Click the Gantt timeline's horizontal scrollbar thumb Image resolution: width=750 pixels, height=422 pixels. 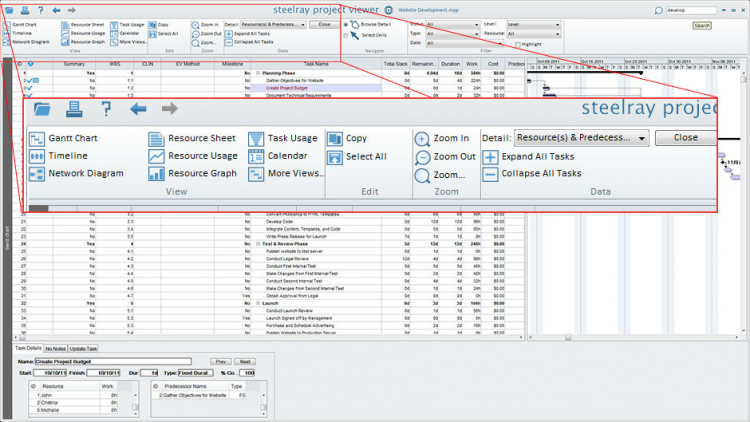click(x=568, y=337)
